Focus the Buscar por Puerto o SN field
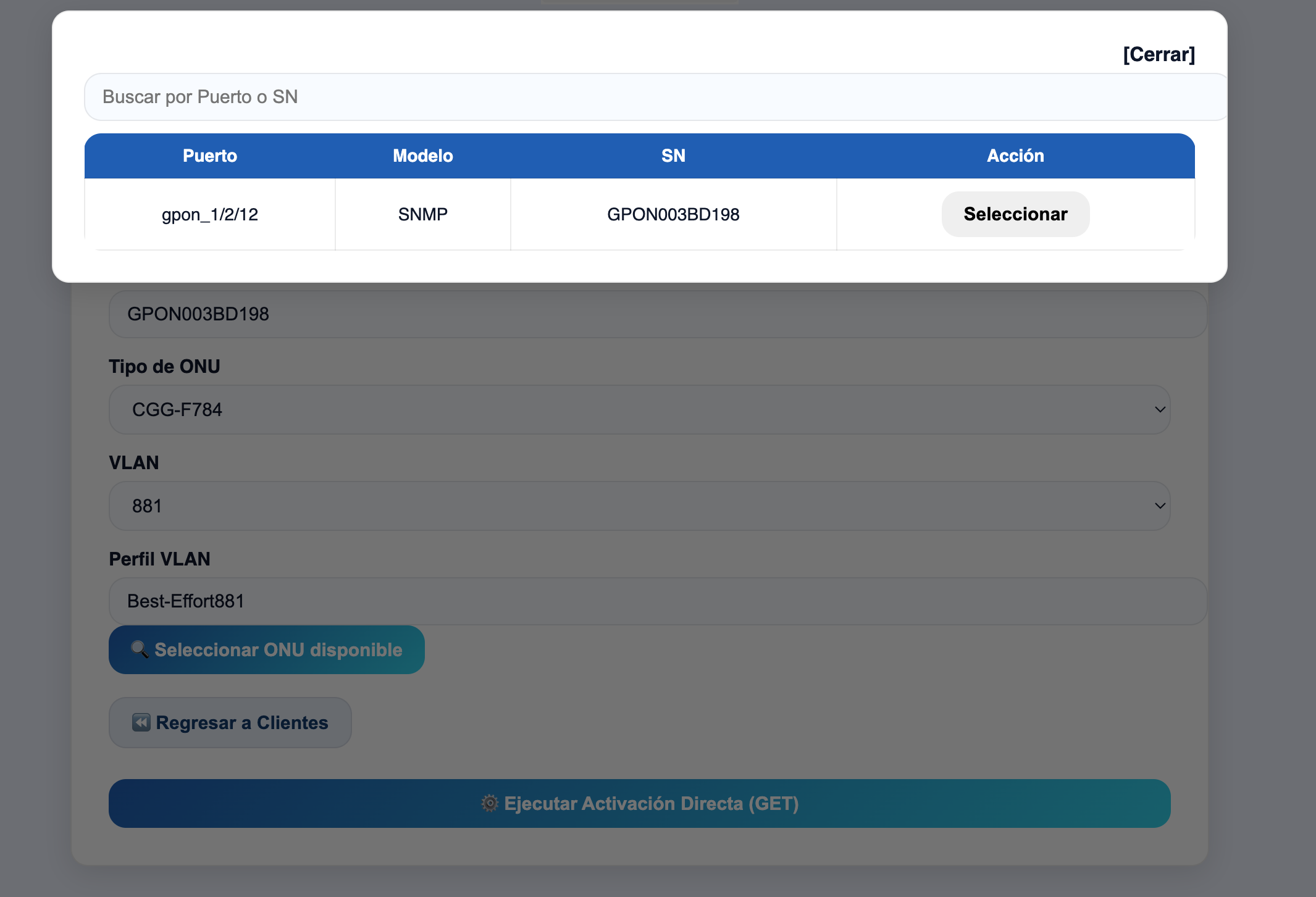 (x=655, y=97)
